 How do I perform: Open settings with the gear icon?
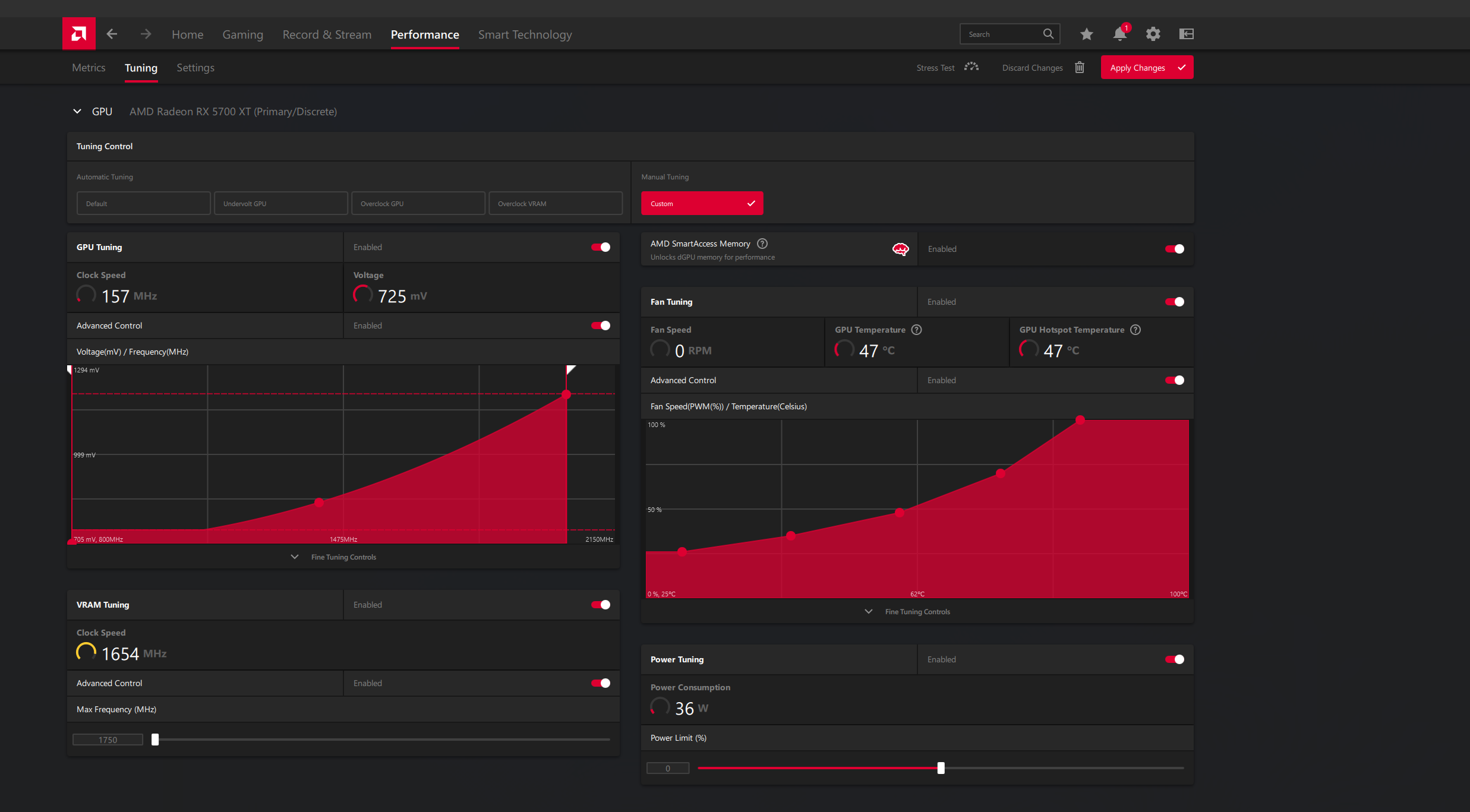pyautogui.click(x=1153, y=34)
